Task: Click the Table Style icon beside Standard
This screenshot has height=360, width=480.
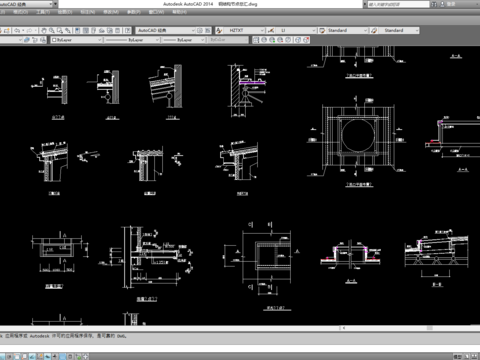Action: tap(322, 30)
